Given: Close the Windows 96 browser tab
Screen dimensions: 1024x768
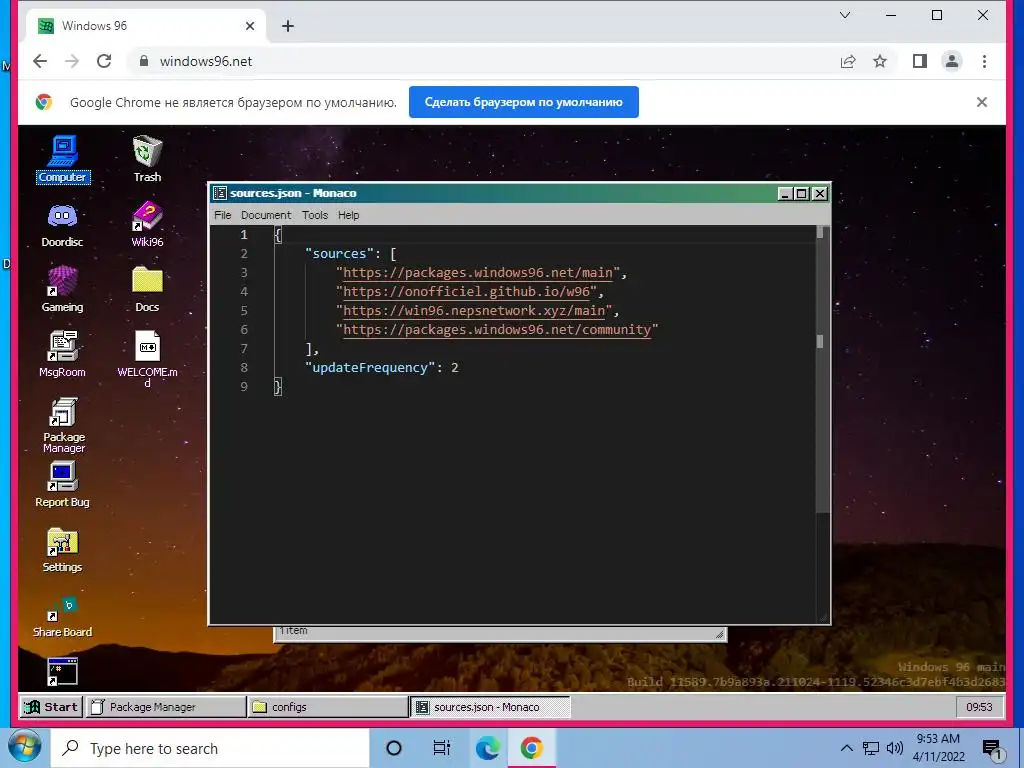Looking at the screenshot, I should pyautogui.click(x=250, y=26).
